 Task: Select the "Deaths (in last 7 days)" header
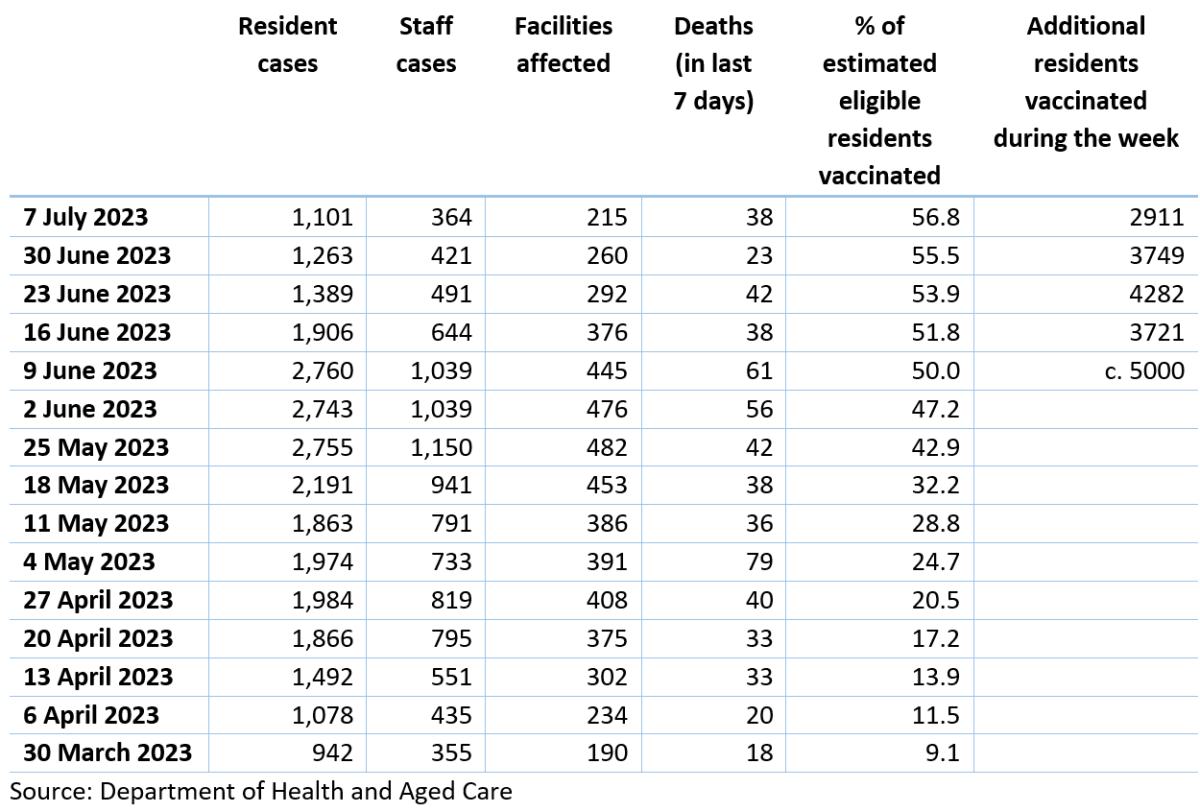713,63
